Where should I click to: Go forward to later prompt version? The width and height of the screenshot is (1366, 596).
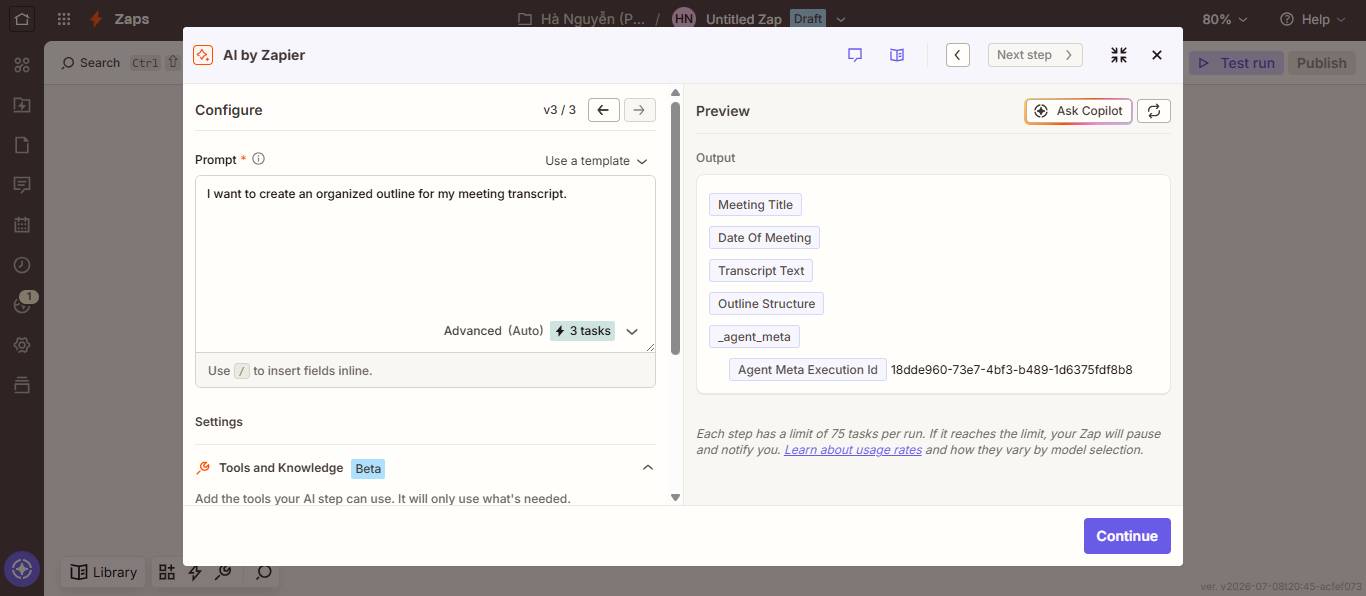pyautogui.click(x=640, y=110)
